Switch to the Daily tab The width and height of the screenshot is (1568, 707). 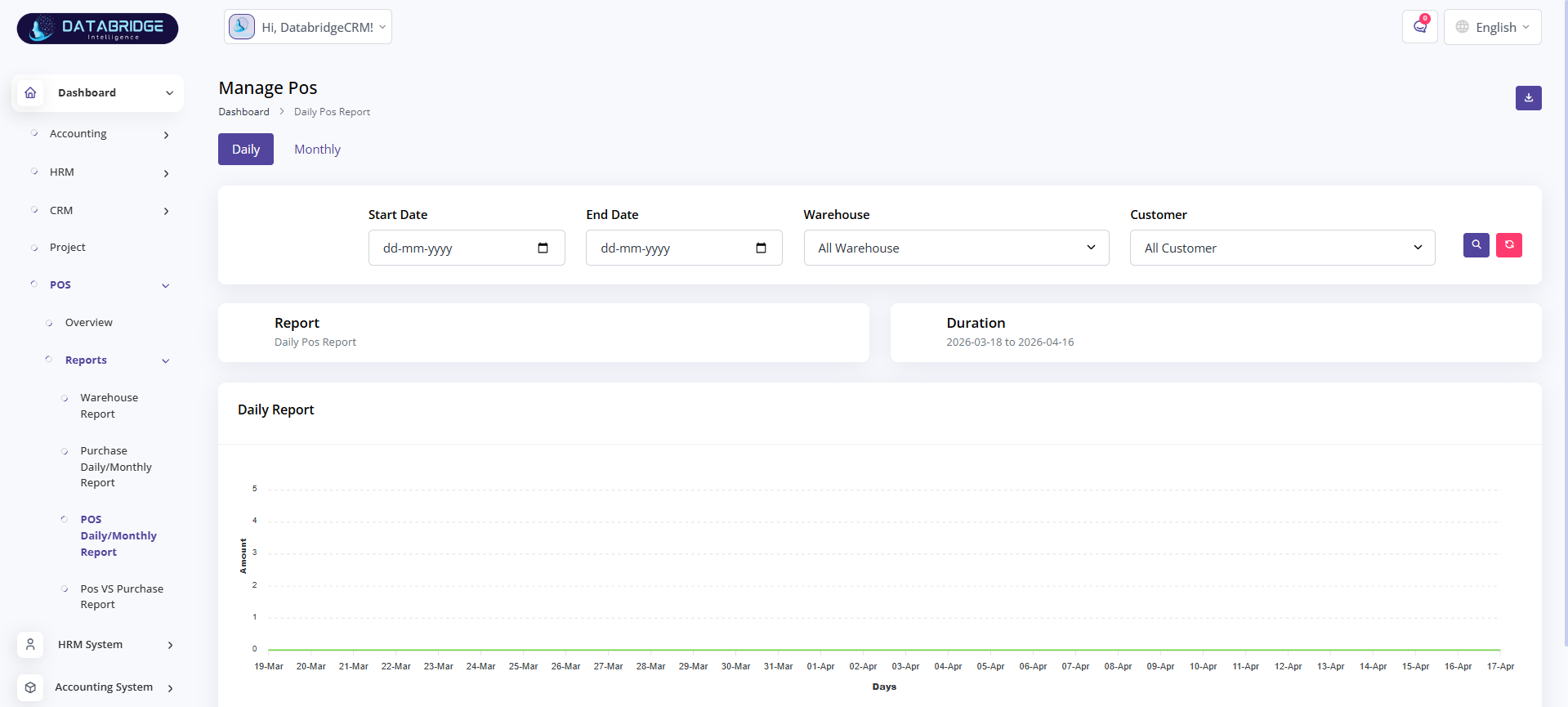click(x=246, y=150)
